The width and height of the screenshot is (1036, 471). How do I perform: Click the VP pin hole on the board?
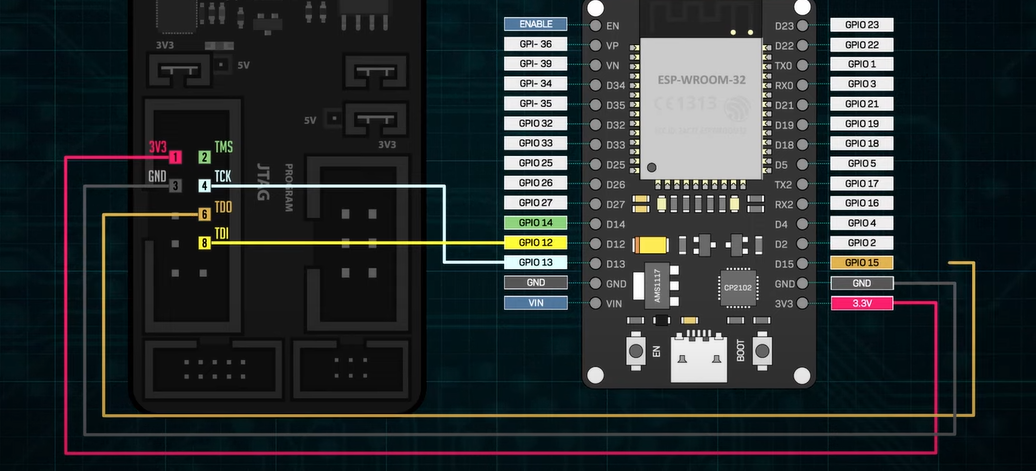pyautogui.click(x=595, y=46)
